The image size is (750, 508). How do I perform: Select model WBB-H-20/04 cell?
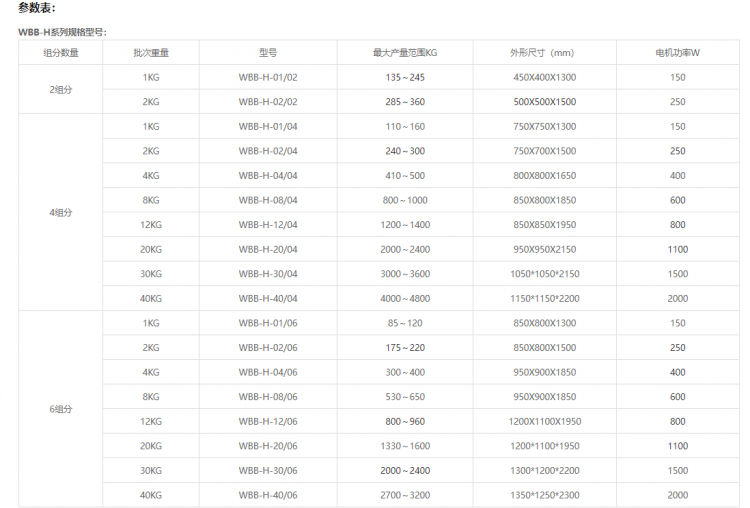tap(268, 249)
